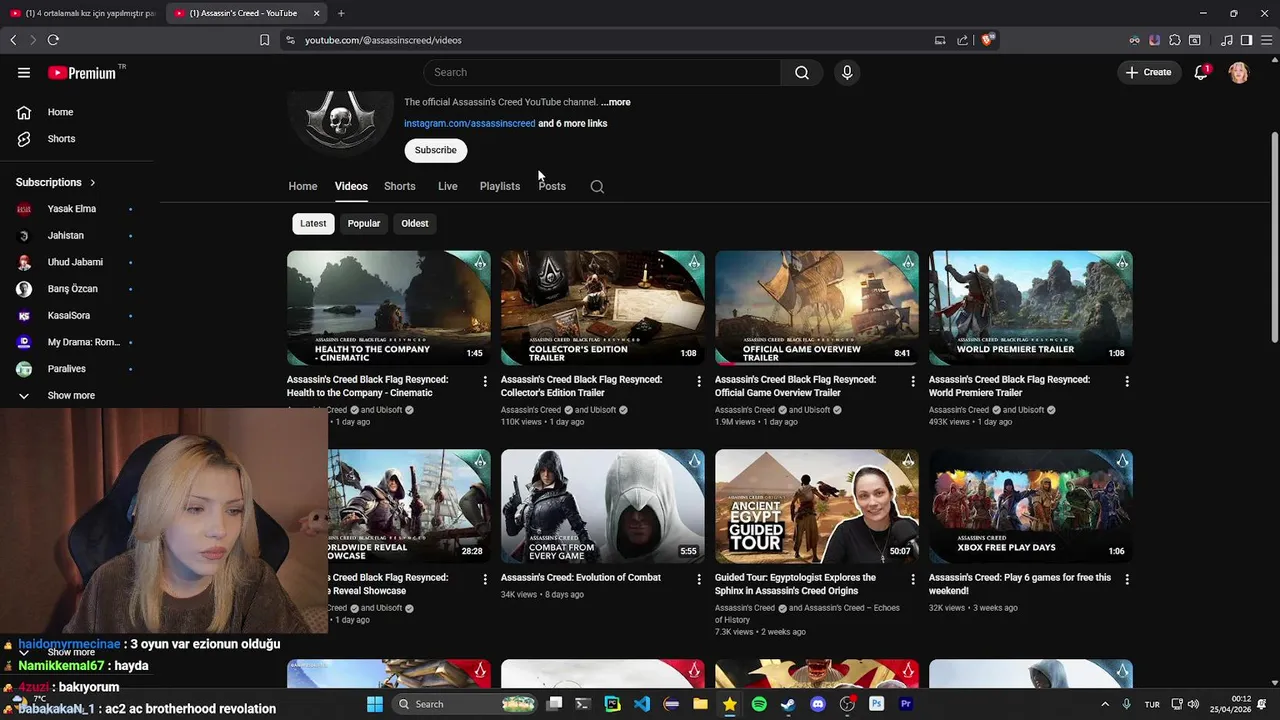The height and width of the screenshot is (720, 1280).
Task: Go back to the previous page
Action: pos(13,40)
